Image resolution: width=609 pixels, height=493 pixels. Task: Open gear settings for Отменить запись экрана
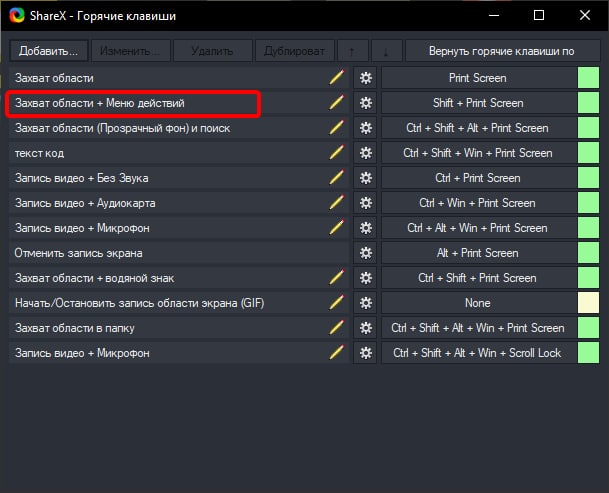pyautogui.click(x=365, y=253)
